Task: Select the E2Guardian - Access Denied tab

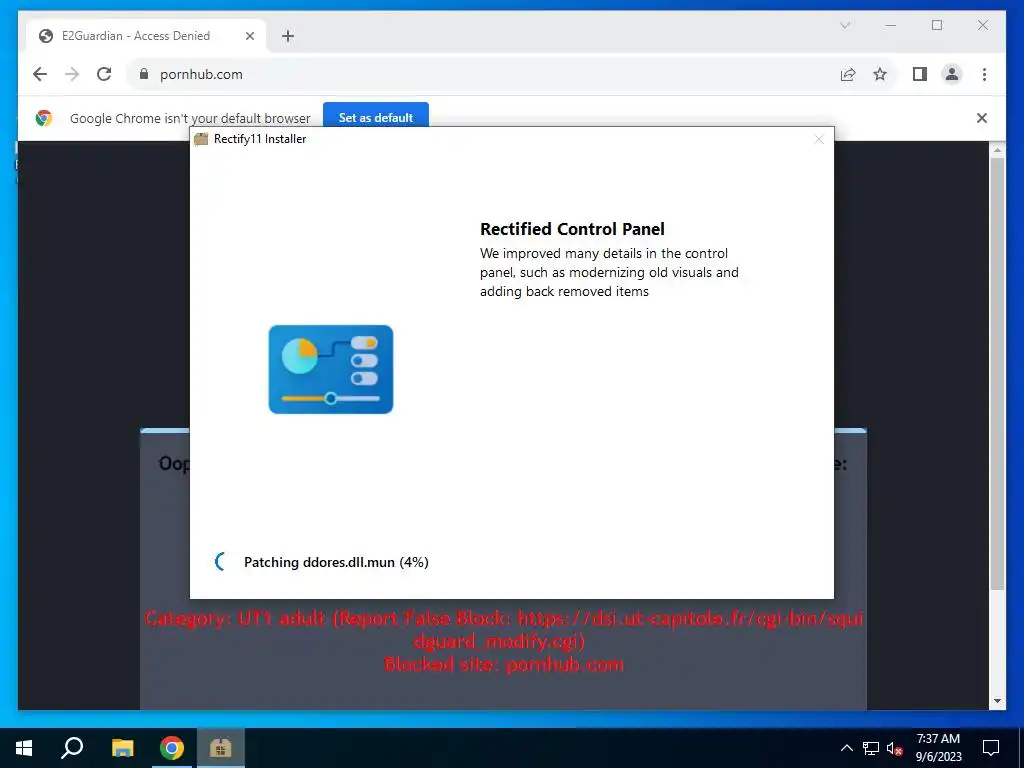Action: pos(147,36)
